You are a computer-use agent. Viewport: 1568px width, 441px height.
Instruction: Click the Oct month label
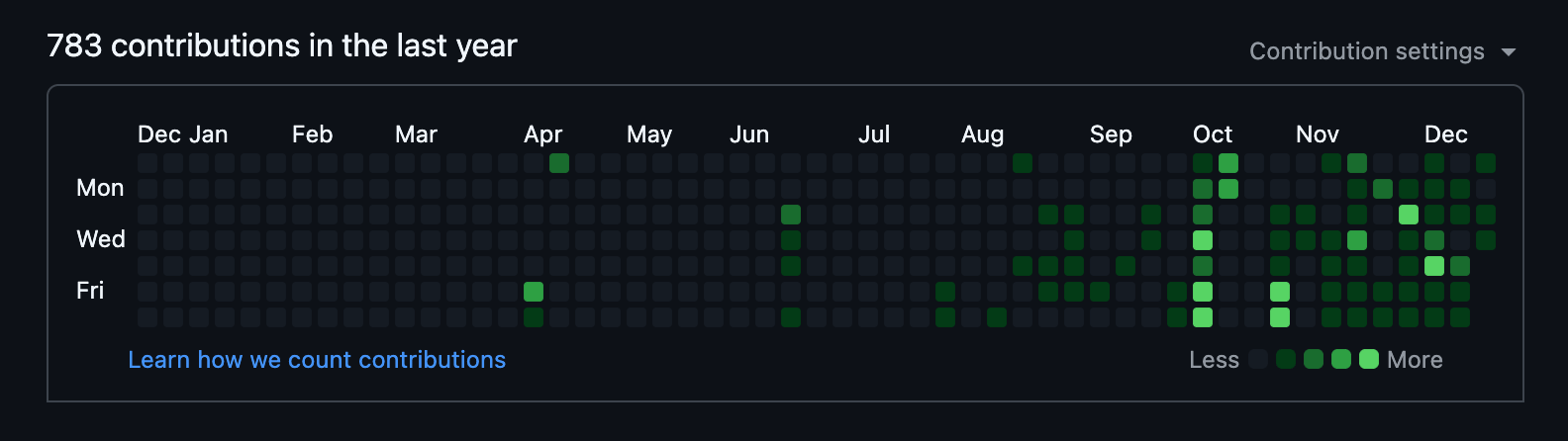[x=1213, y=134]
